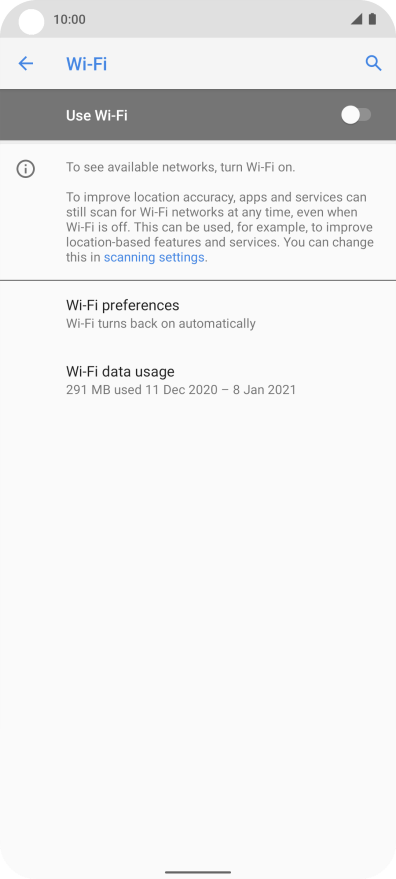Image resolution: width=396 pixels, height=879 pixels.
Task: Open search with the magnifier icon
Action: 374,63
